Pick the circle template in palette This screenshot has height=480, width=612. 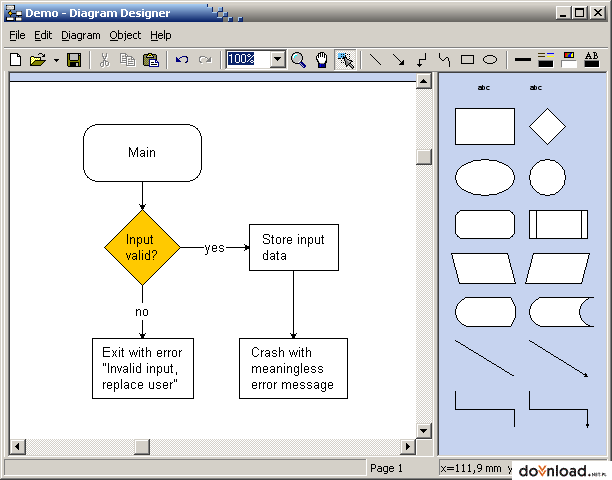click(x=547, y=177)
